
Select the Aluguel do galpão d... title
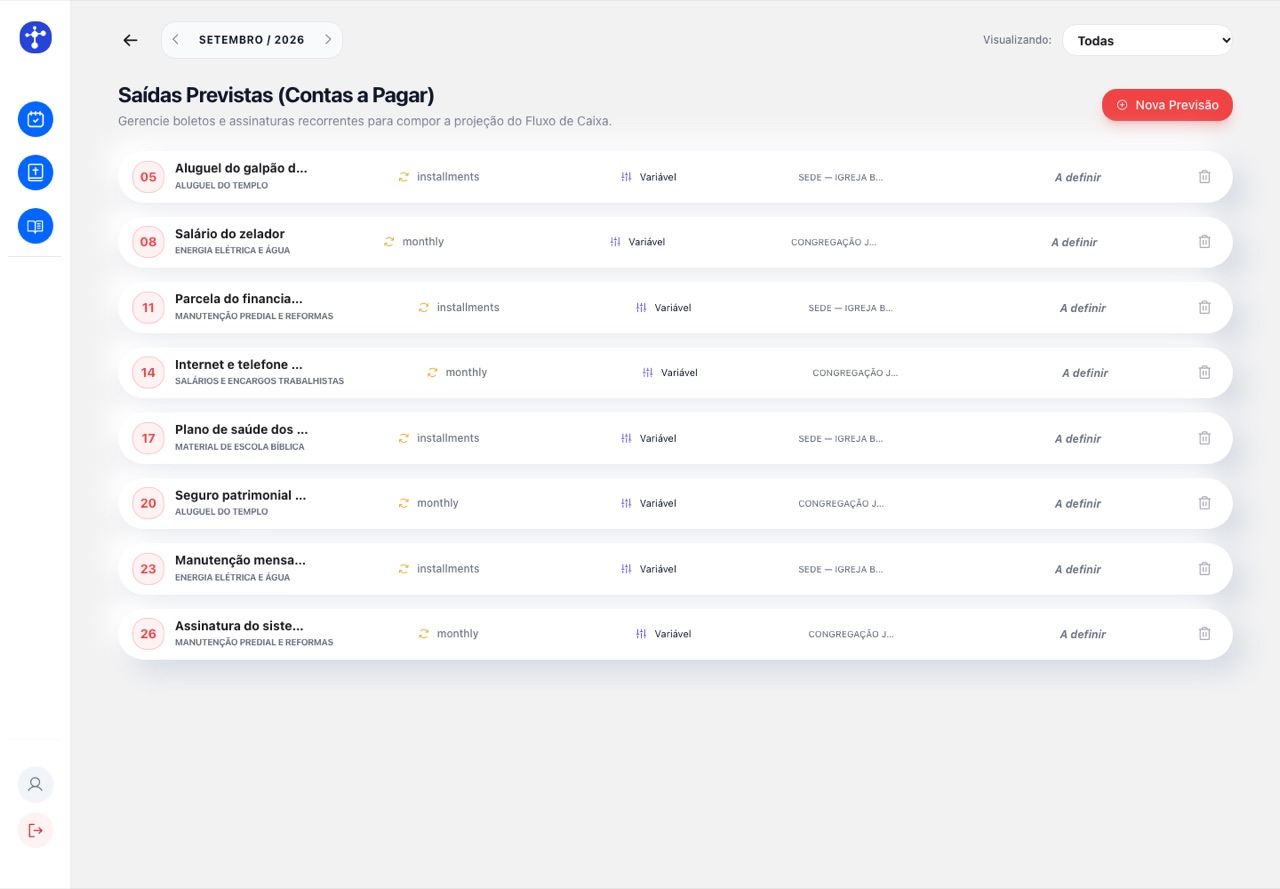(x=241, y=168)
